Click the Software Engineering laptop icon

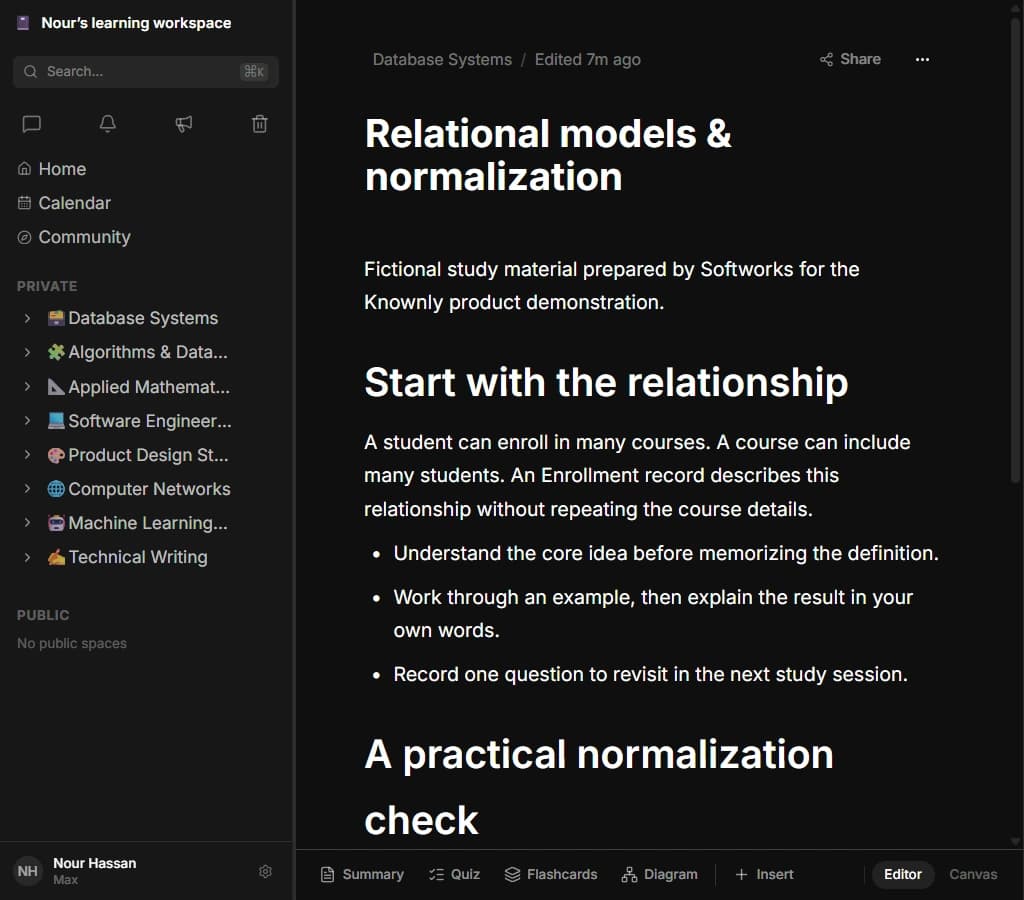point(56,421)
